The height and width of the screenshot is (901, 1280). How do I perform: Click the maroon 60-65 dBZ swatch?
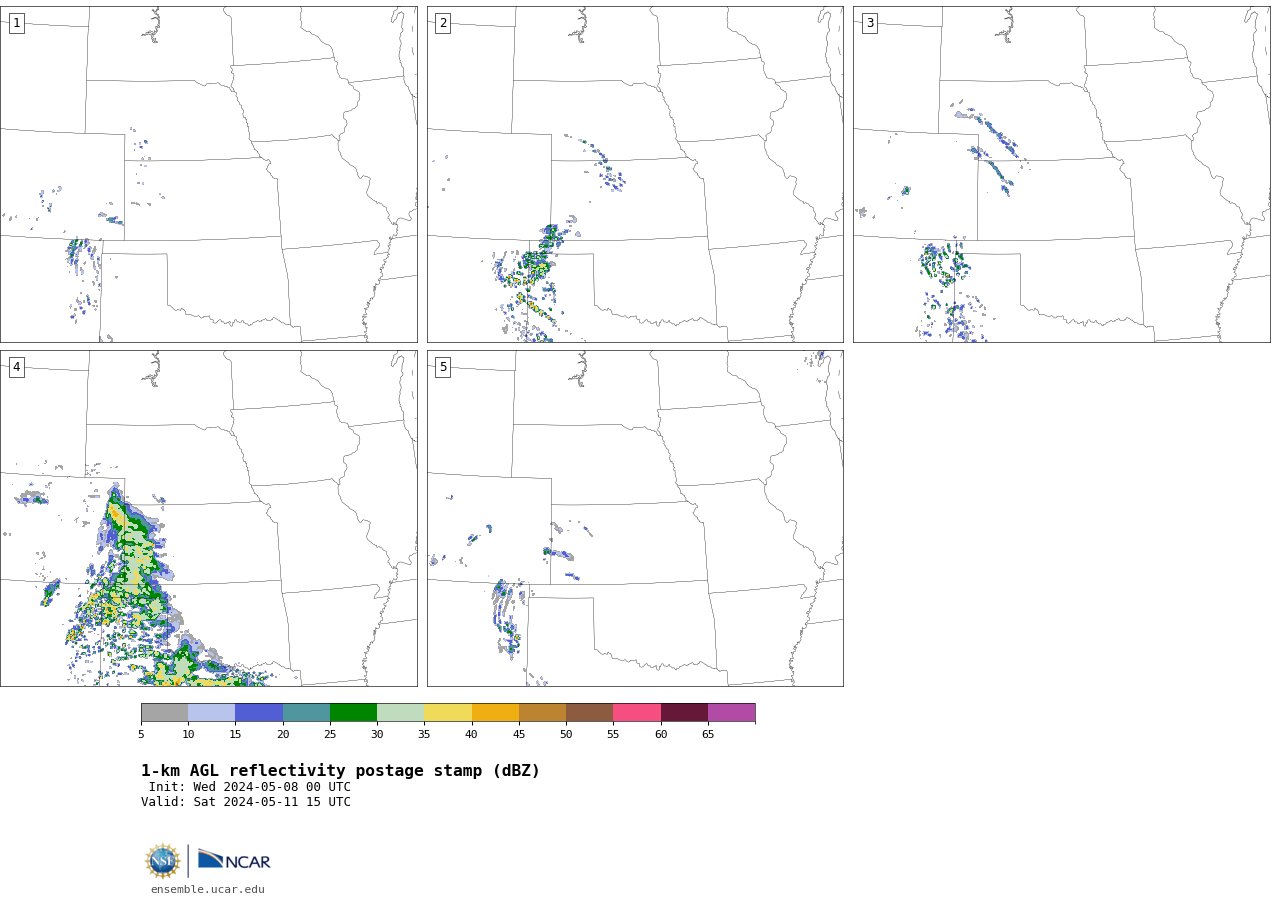(x=684, y=713)
